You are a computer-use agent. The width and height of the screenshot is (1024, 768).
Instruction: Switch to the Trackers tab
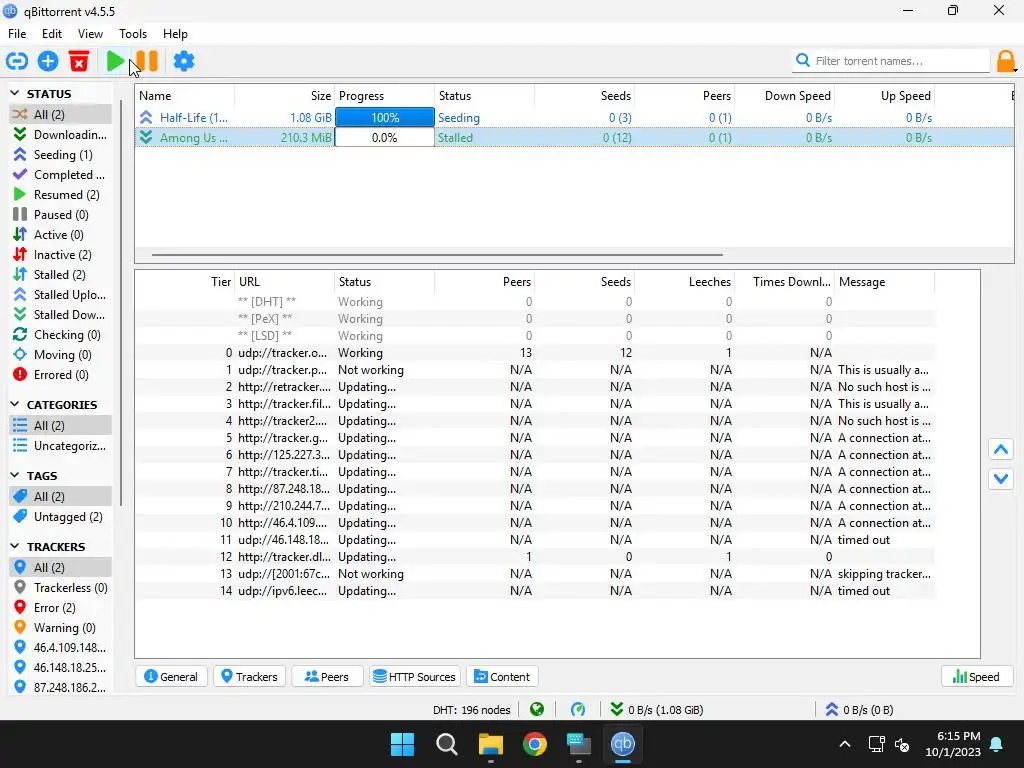(x=249, y=677)
